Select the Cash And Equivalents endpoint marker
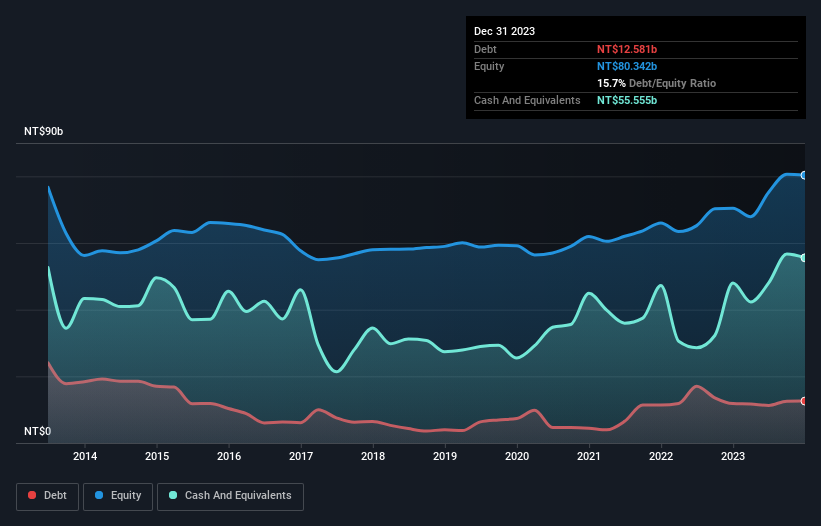 pyautogui.click(x=804, y=258)
